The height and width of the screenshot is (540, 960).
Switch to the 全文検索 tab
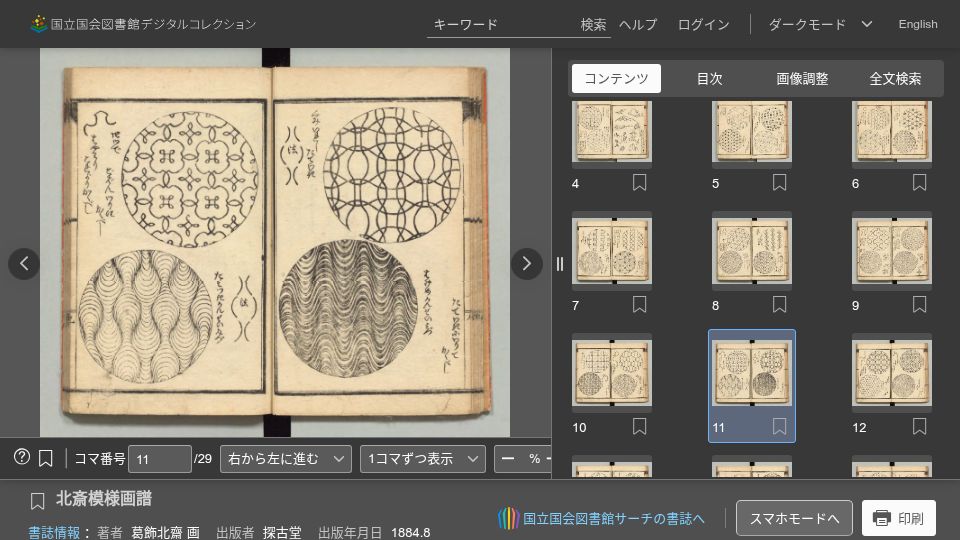[x=895, y=78]
